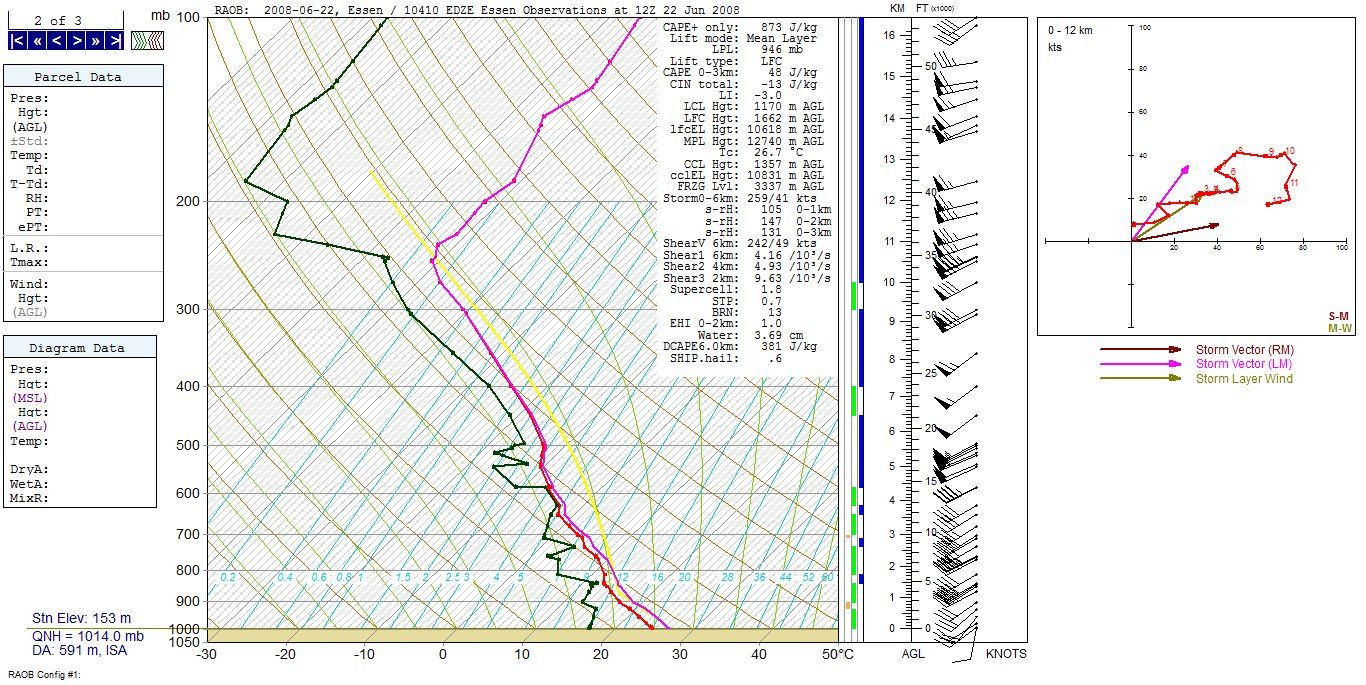Skip back several soundings («)

(x=37, y=41)
